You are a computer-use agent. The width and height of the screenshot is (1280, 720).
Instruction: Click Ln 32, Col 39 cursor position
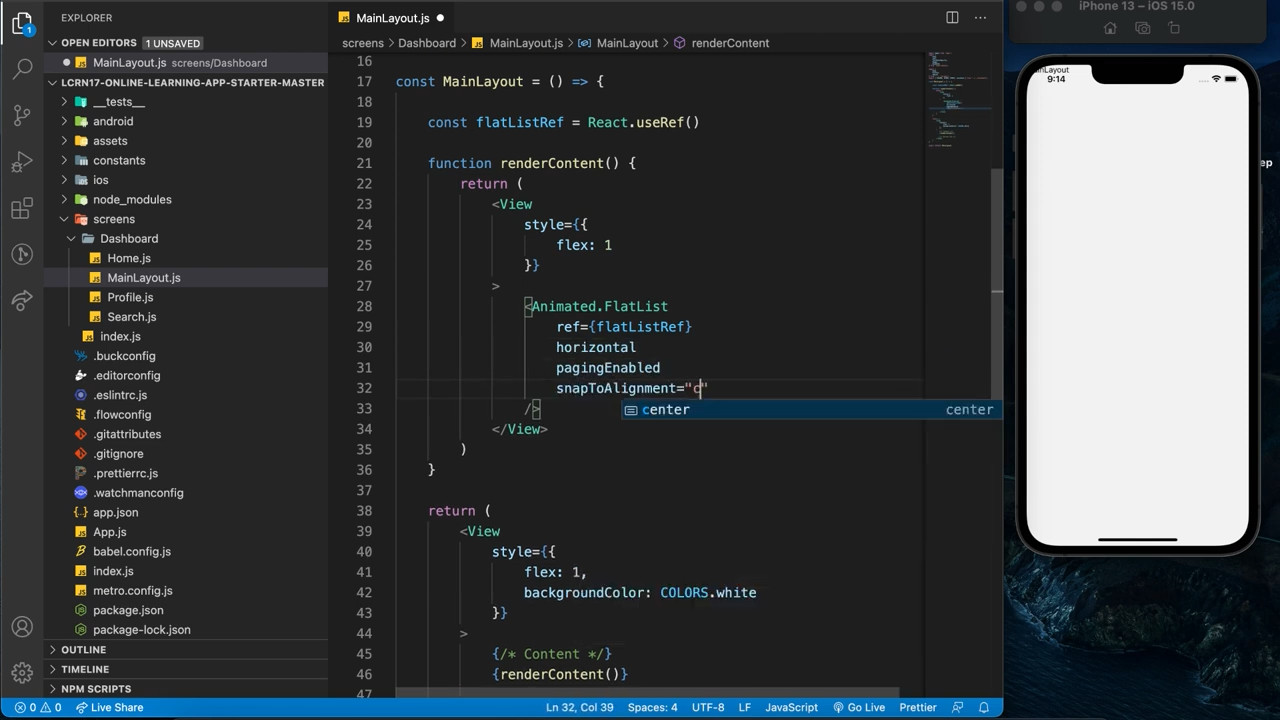pyautogui.click(x=580, y=707)
